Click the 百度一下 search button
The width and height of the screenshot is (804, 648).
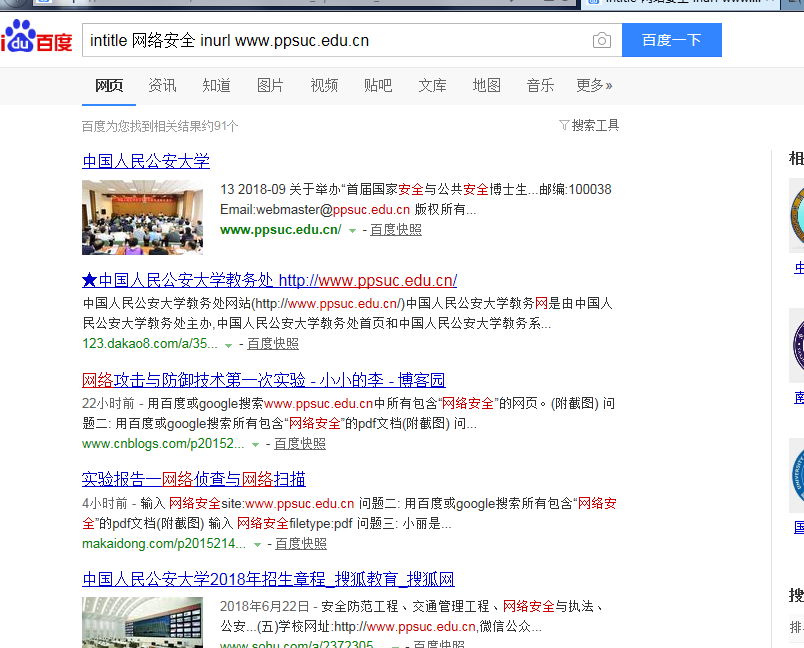coord(672,40)
